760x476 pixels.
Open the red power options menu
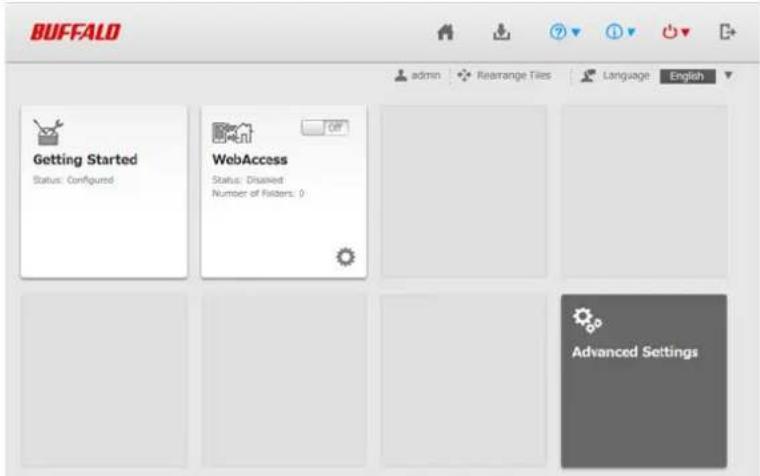point(676,32)
